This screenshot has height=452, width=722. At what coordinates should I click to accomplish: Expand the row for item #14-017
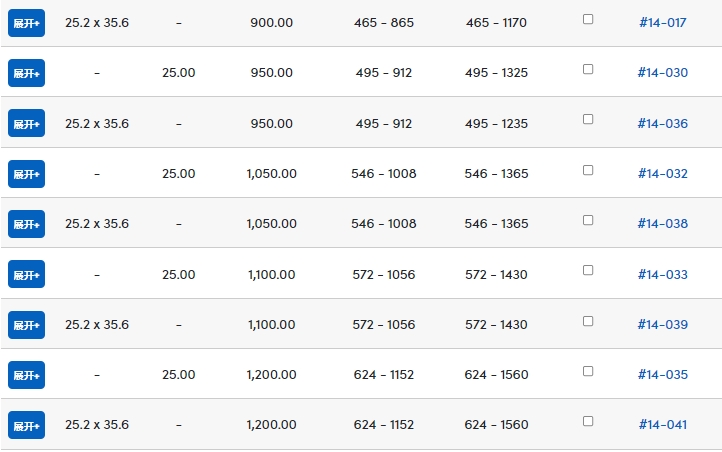(26, 23)
